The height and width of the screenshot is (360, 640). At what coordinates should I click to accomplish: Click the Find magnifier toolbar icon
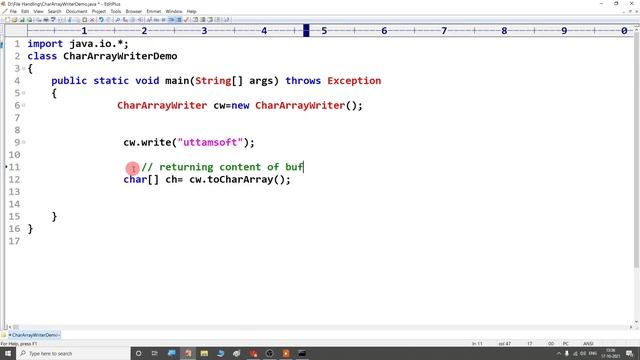point(118,20)
